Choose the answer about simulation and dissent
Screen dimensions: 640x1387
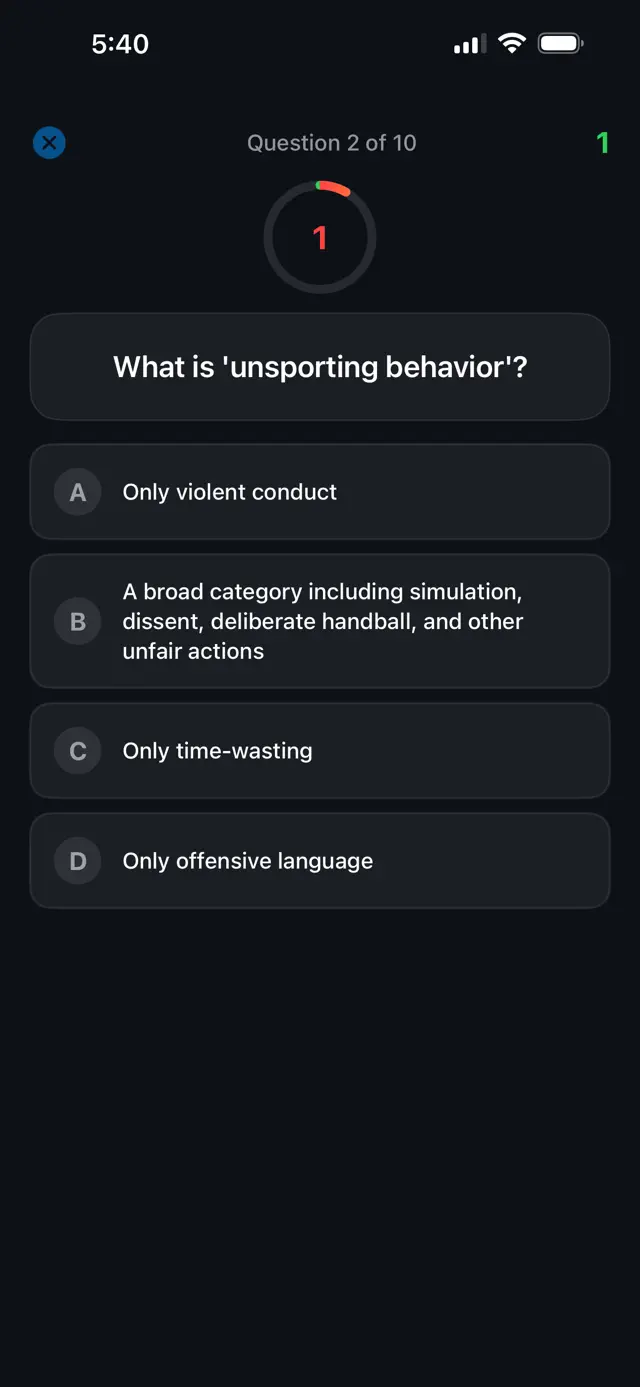pyautogui.click(x=320, y=621)
